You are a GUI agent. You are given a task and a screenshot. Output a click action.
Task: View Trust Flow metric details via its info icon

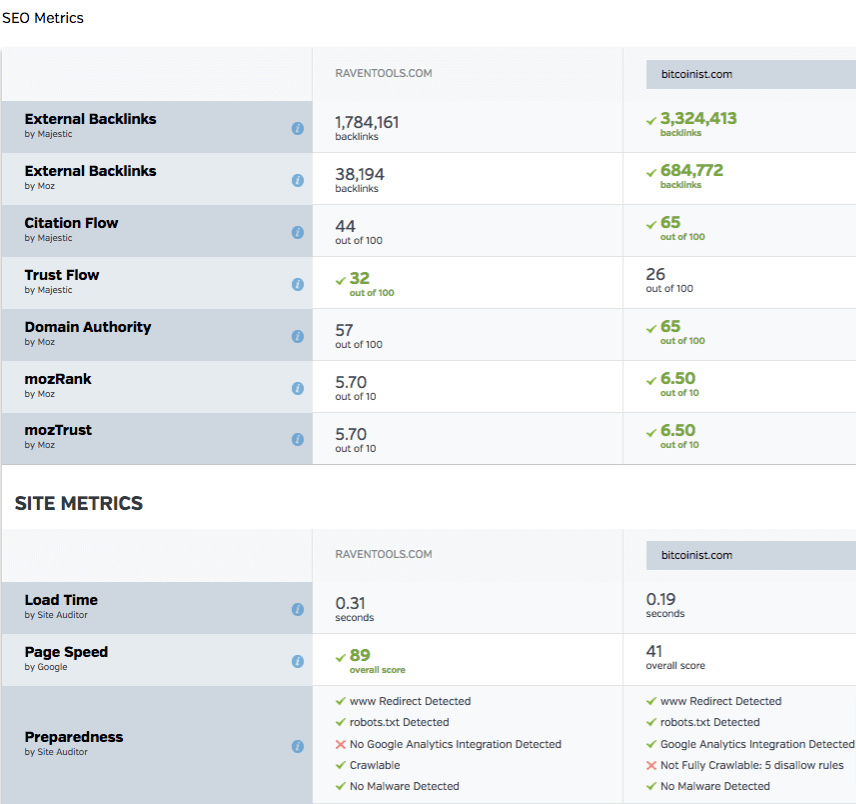[297, 284]
